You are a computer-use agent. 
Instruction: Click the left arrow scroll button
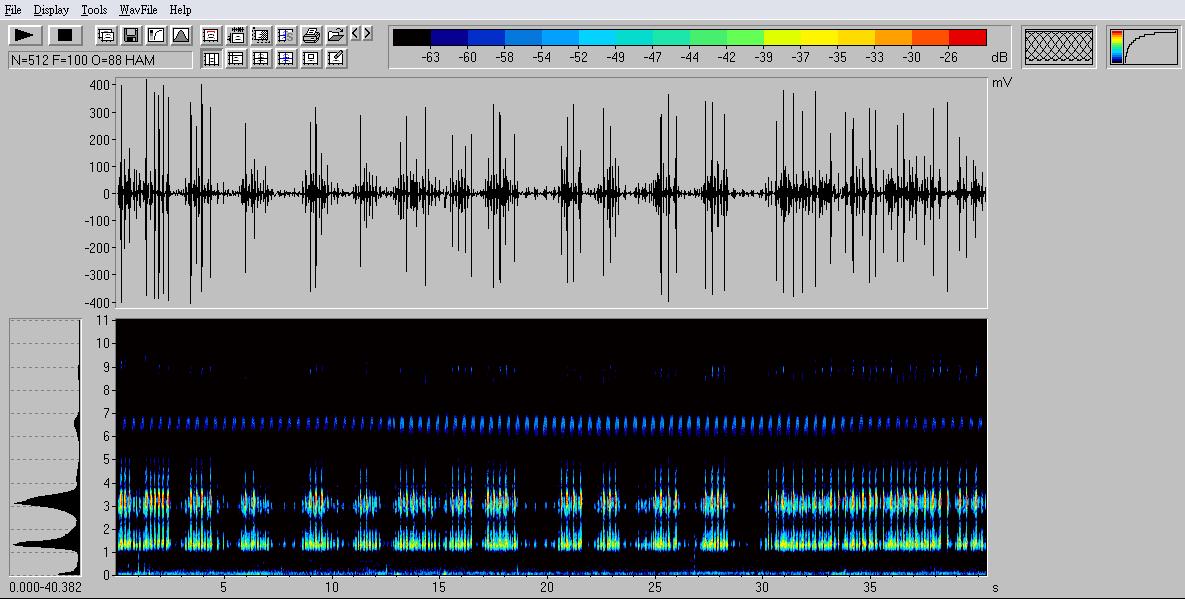click(x=356, y=34)
